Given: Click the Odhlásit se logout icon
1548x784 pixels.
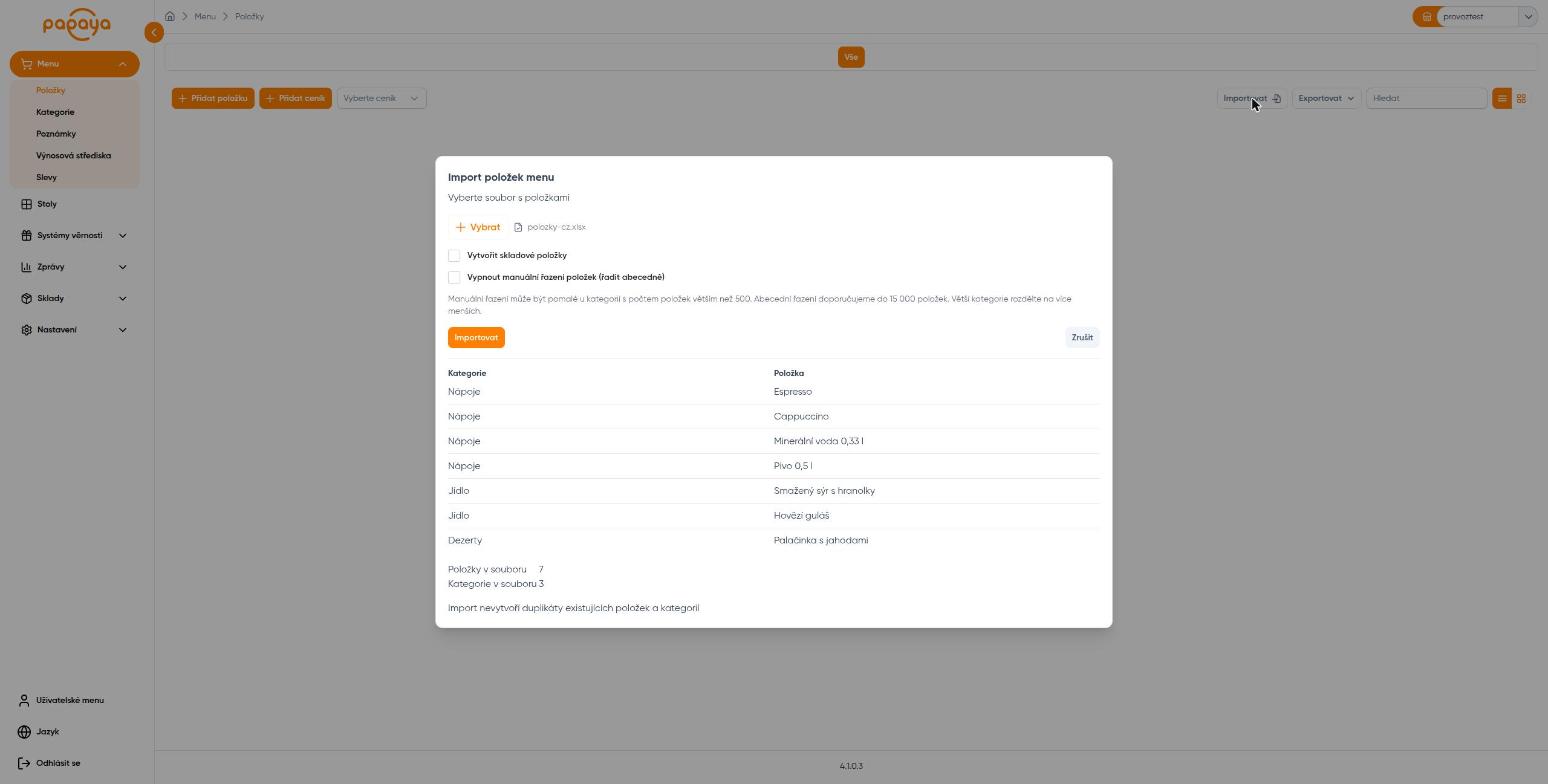Looking at the screenshot, I should (x=25, y=763).
